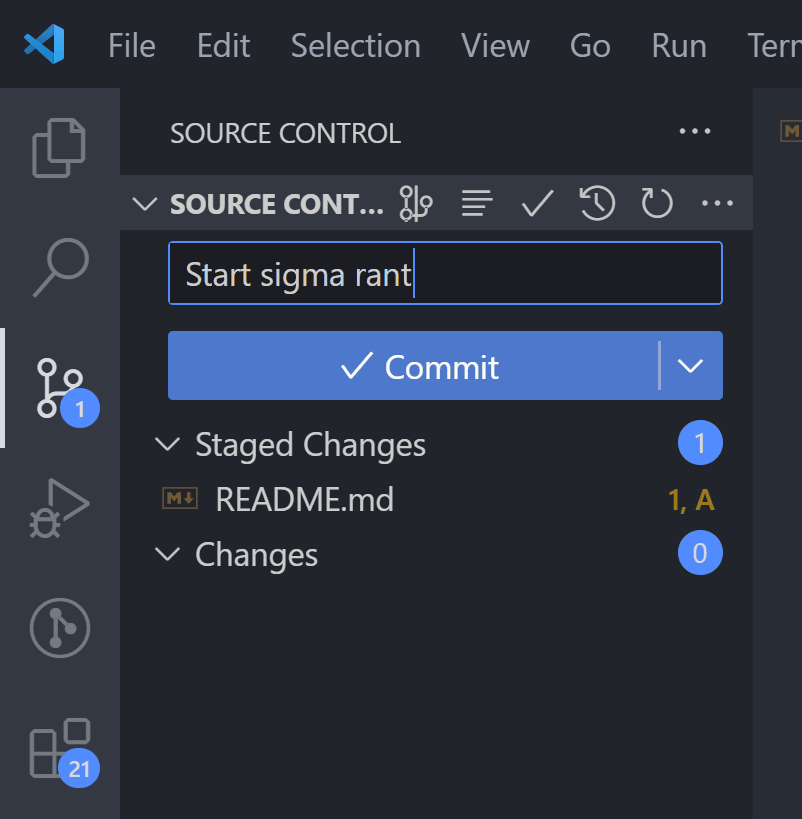Click the commit message input box

[445, 274]
